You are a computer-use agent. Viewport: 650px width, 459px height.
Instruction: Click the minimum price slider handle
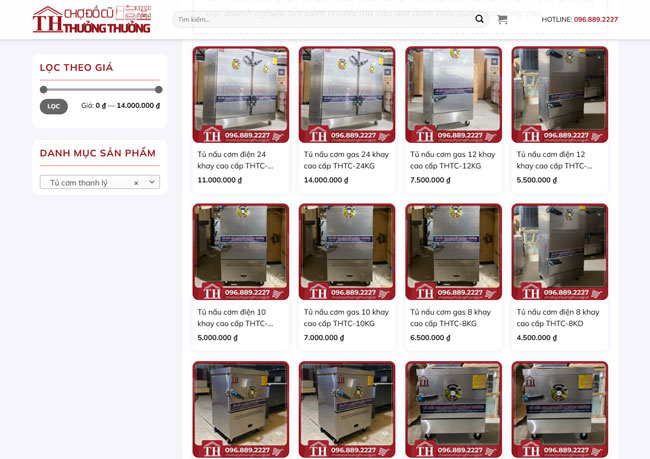pos(43,89)
